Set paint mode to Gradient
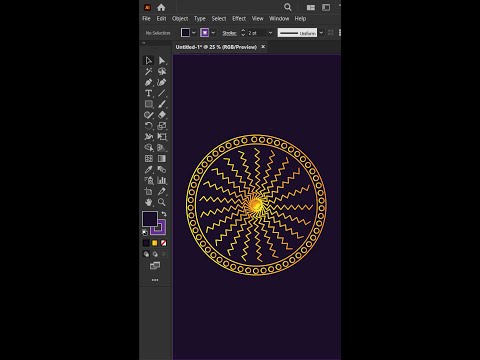Viewport: 480px width, 360px height. tap(155, 243)
